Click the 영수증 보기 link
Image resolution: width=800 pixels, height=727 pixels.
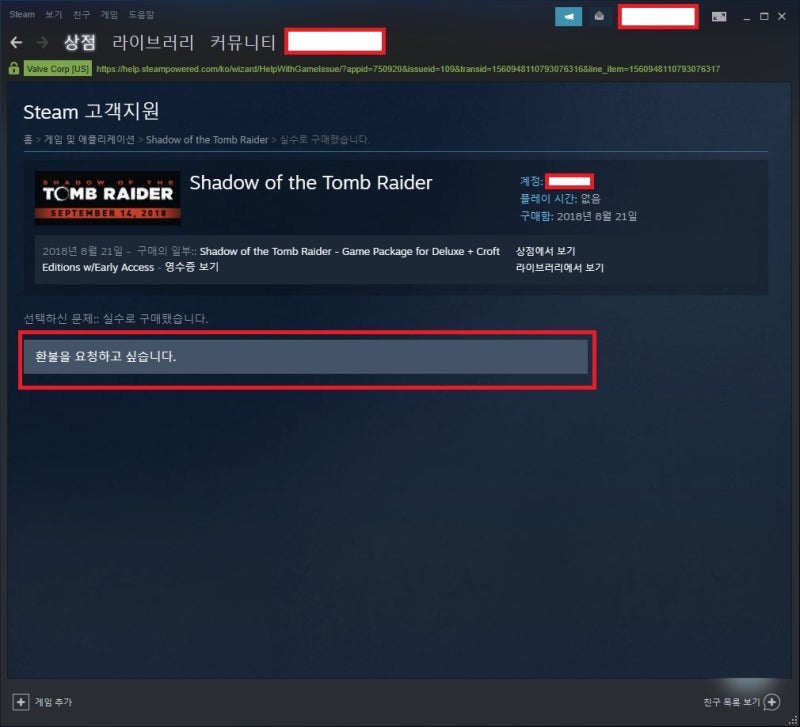(x=191, y=267)
